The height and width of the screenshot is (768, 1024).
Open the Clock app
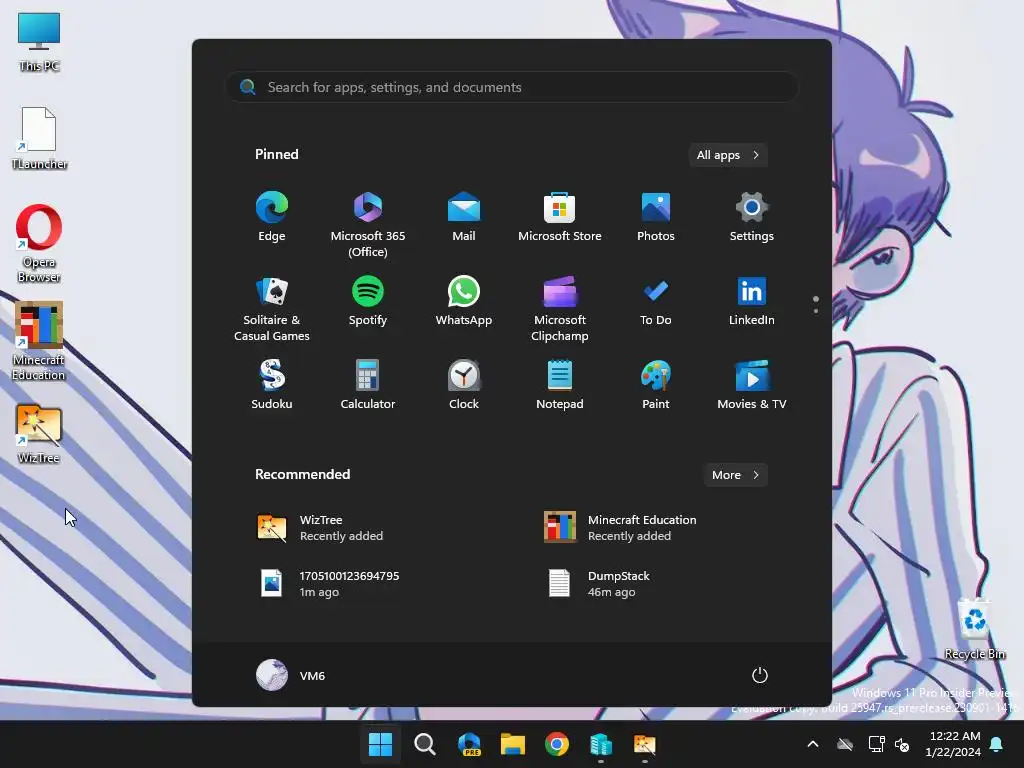tap(464, 385)
